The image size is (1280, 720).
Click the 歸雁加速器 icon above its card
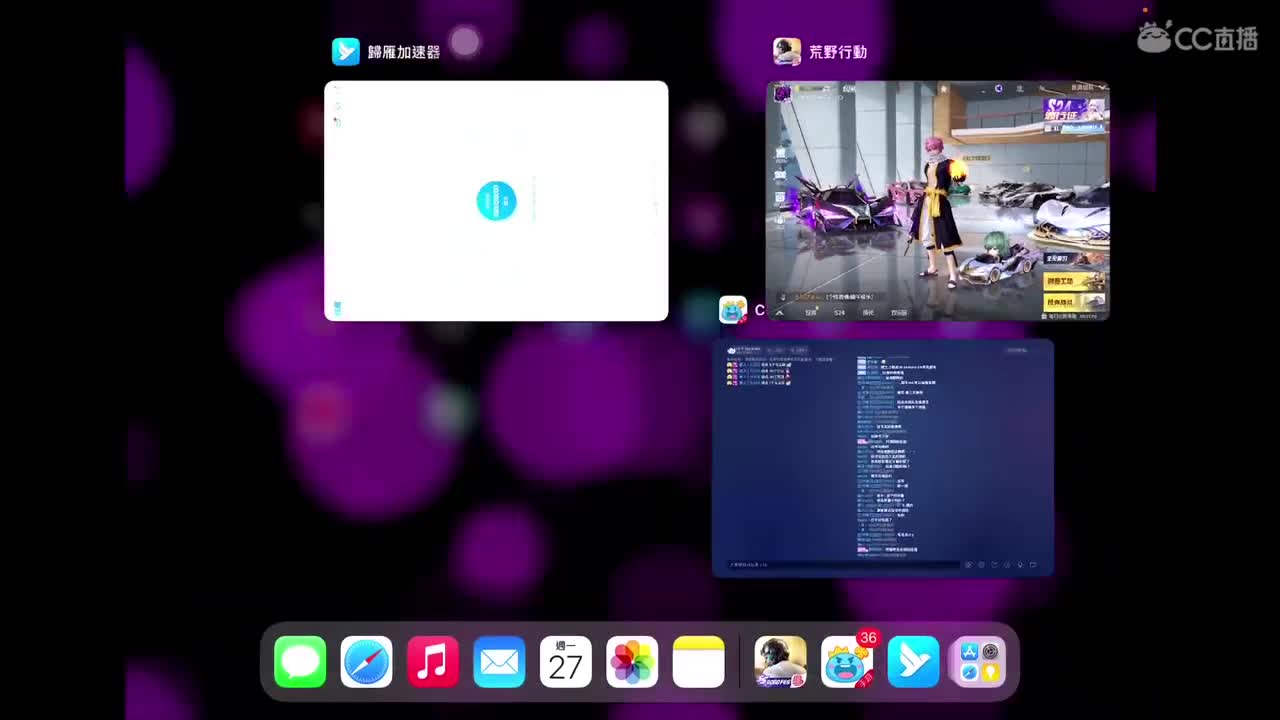pos(345,51)
